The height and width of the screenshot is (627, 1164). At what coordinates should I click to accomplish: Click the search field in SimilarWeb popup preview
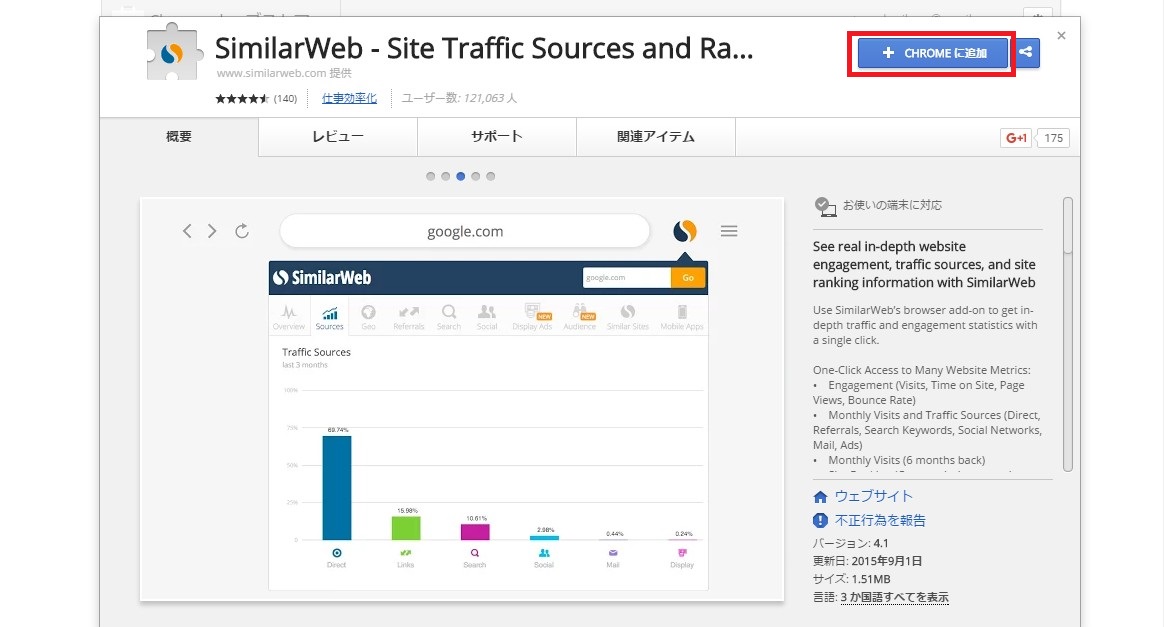click(627, 278)
